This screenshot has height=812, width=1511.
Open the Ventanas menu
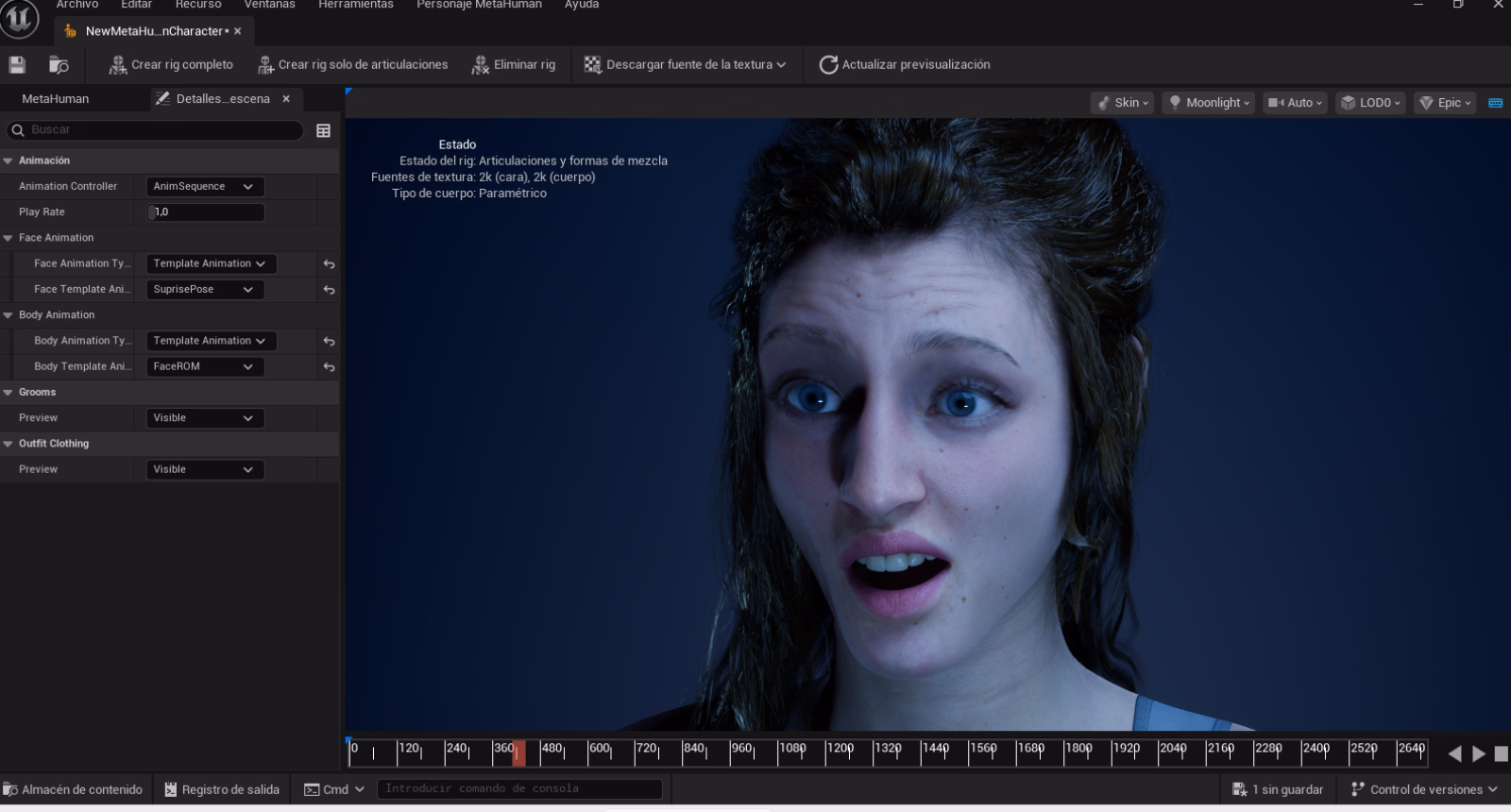click(x=269, y=5)
